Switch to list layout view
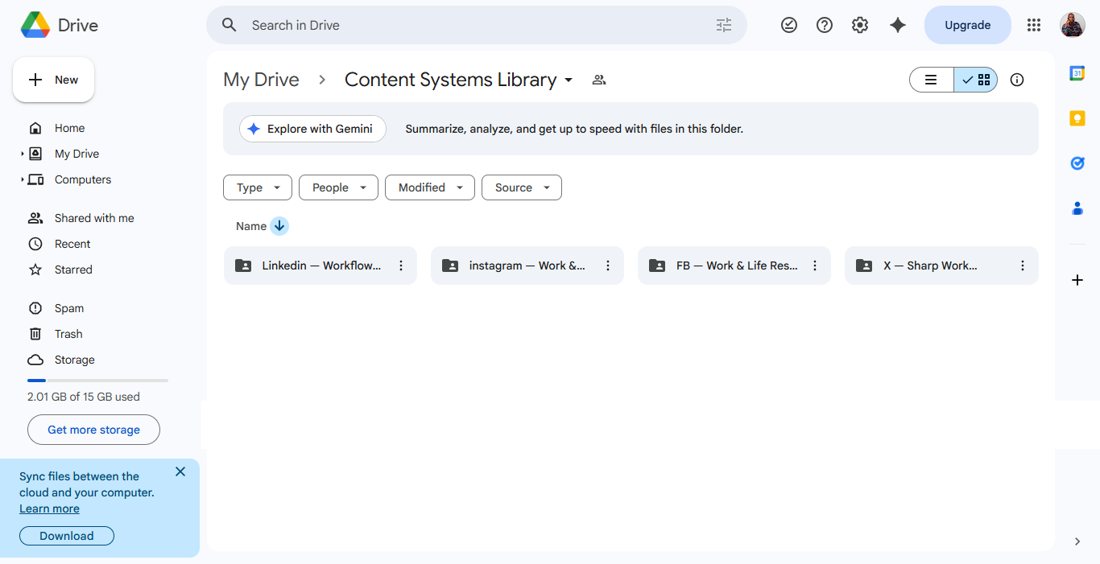The width and height of the screenshot is (1100, 564). [931, 80]
